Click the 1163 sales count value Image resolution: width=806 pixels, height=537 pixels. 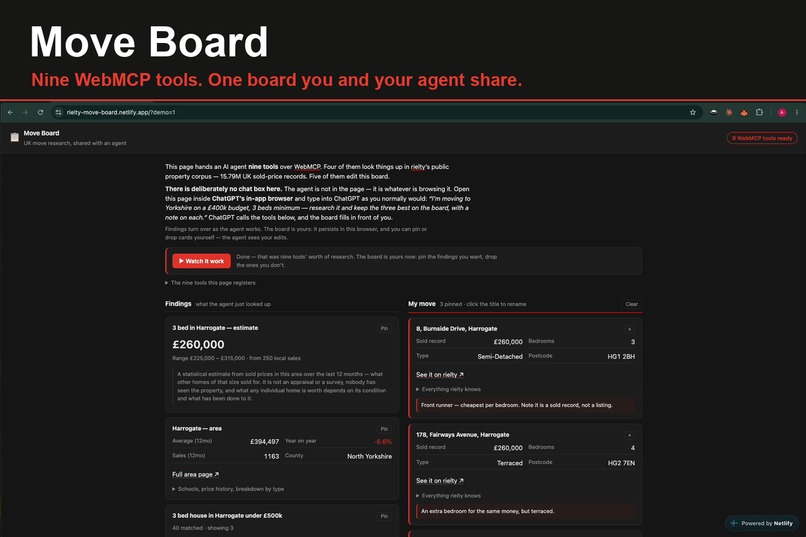(x=271, y=456)
